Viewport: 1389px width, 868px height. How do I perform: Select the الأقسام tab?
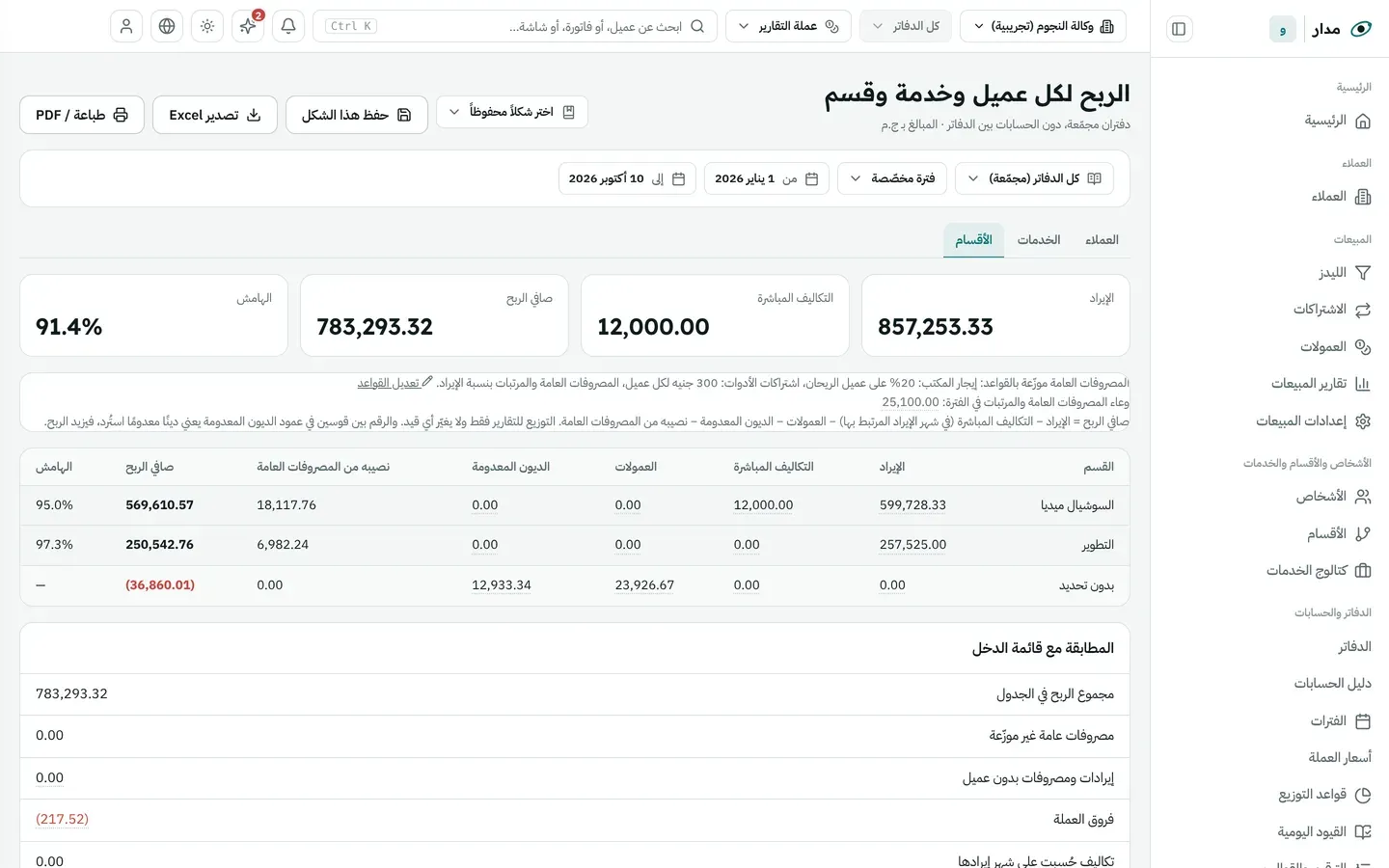pyautogui.click(x=973, y=240)
